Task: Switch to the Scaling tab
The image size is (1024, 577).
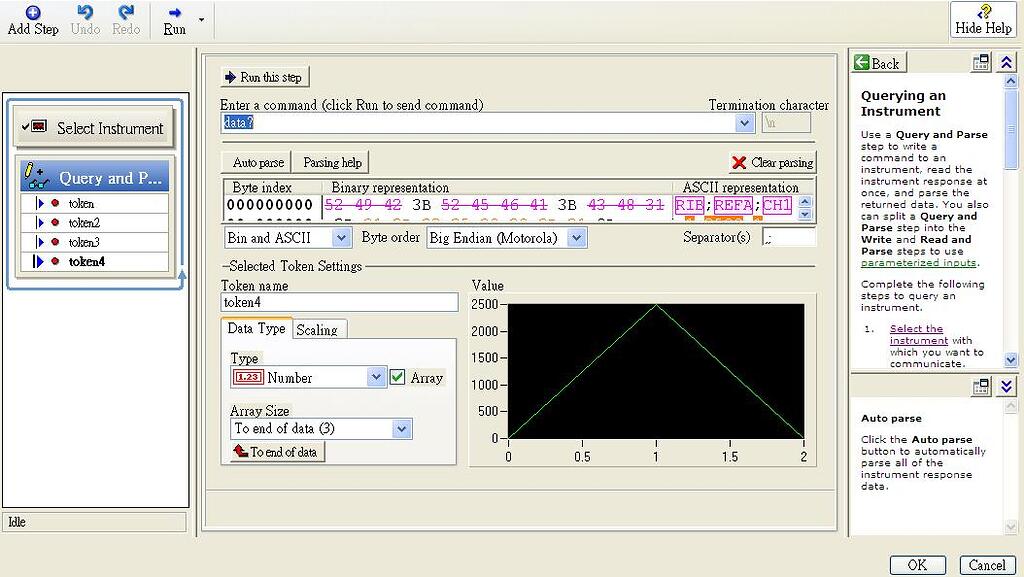Action: point(319,329)
